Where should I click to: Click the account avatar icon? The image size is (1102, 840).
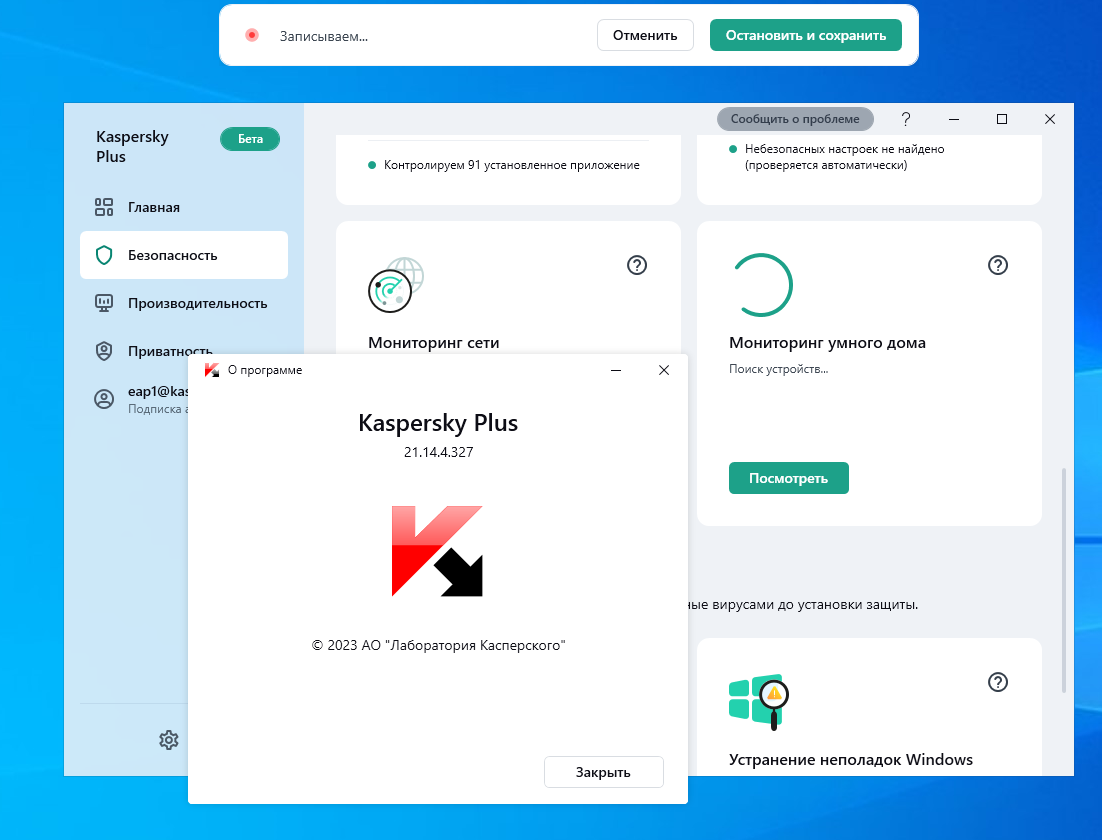104,399
